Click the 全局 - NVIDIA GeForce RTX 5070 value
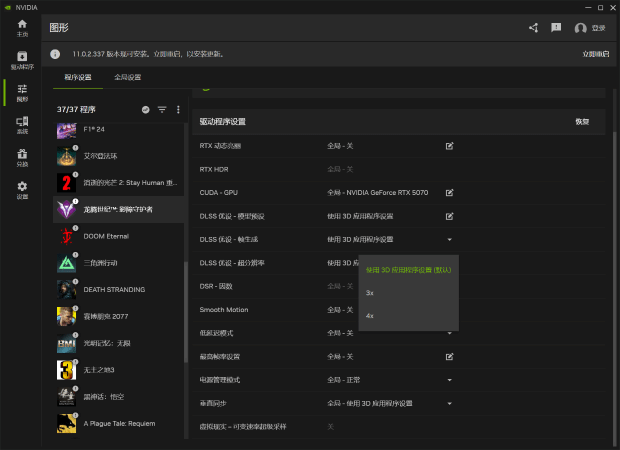Image resolution: width=620 pixels, height=450 pixels. point(377,193)
